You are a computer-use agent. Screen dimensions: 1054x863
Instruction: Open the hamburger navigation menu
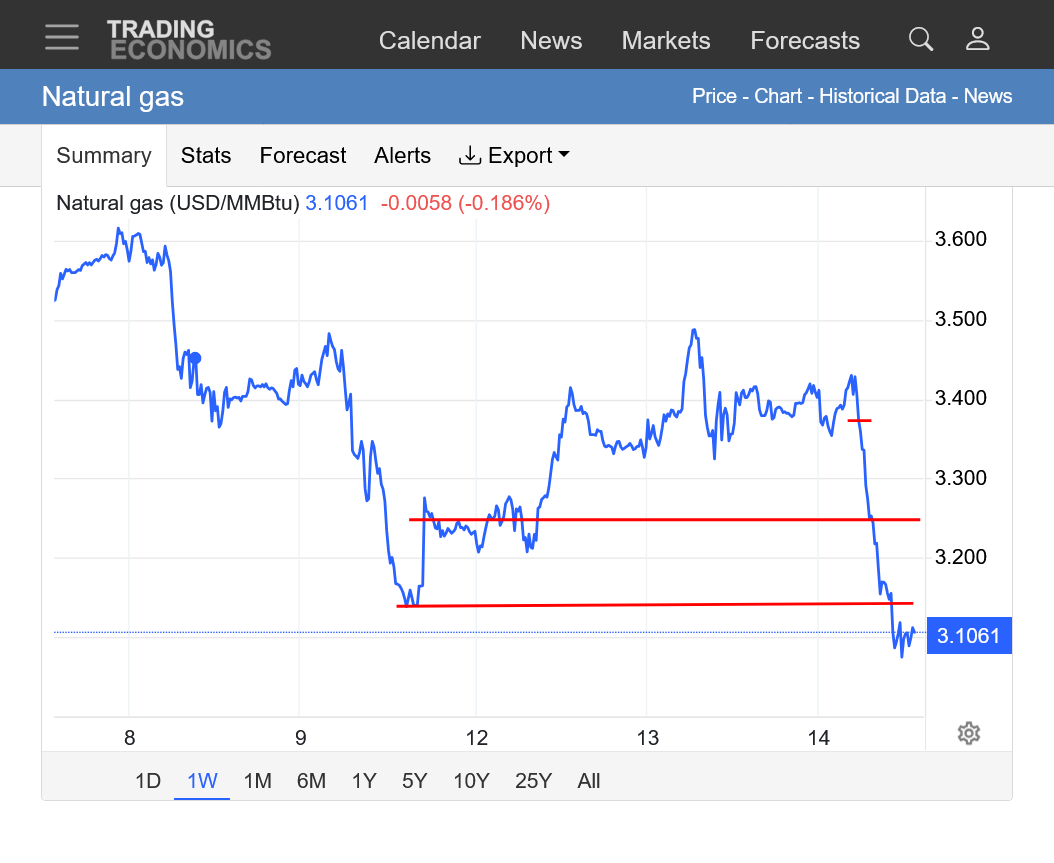(62, 38)
